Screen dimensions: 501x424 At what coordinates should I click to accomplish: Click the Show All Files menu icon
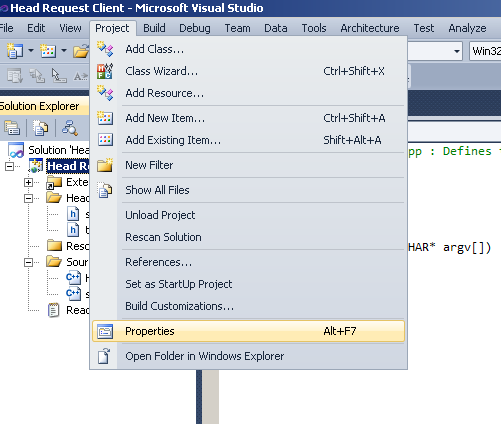[105, 190]
